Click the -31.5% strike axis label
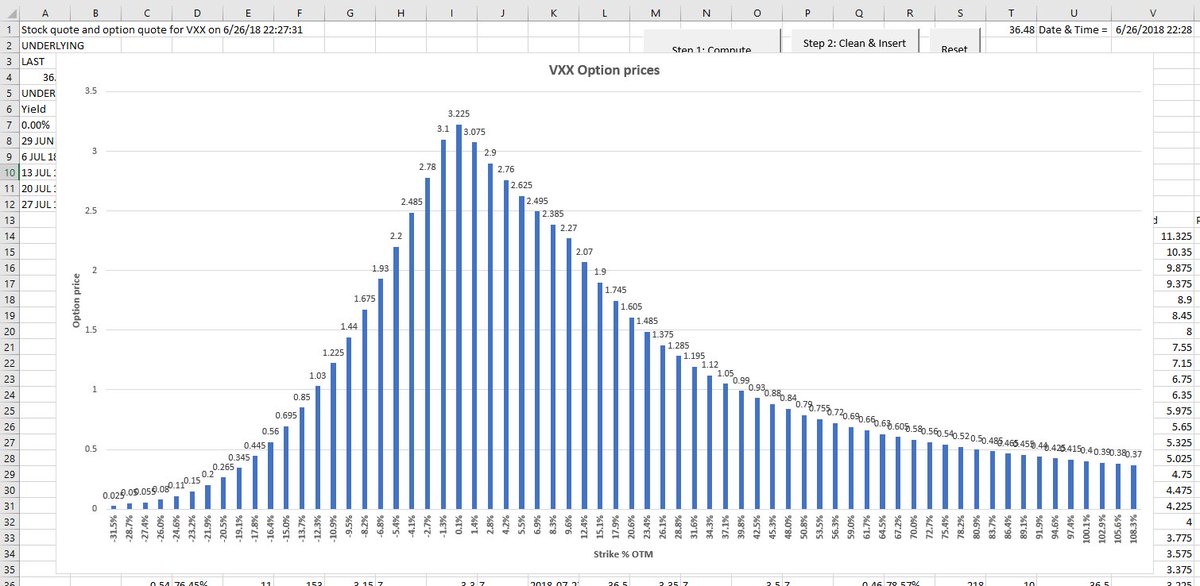1200x586 pixels. 113,530
